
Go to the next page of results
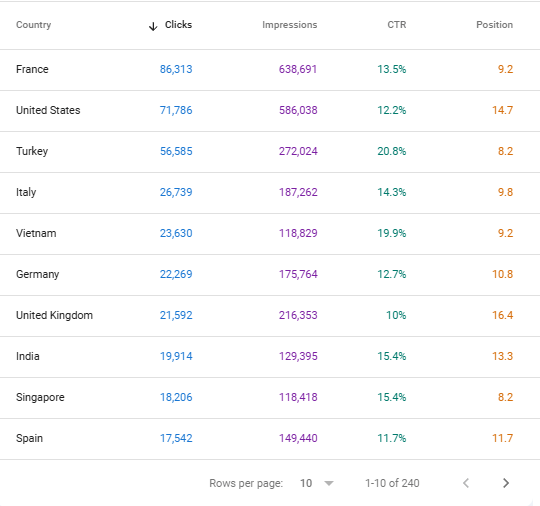[x=506, y=483]
